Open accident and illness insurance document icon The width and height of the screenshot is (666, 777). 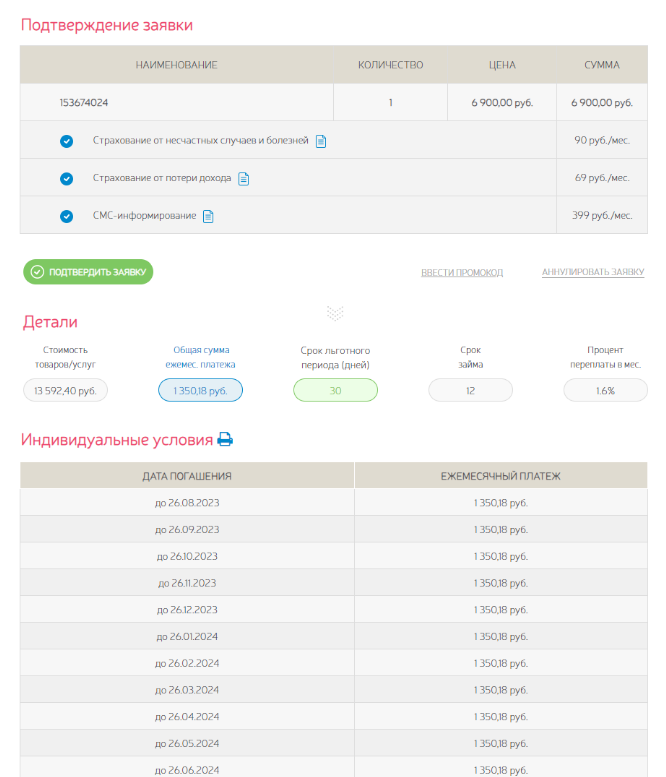321,141
